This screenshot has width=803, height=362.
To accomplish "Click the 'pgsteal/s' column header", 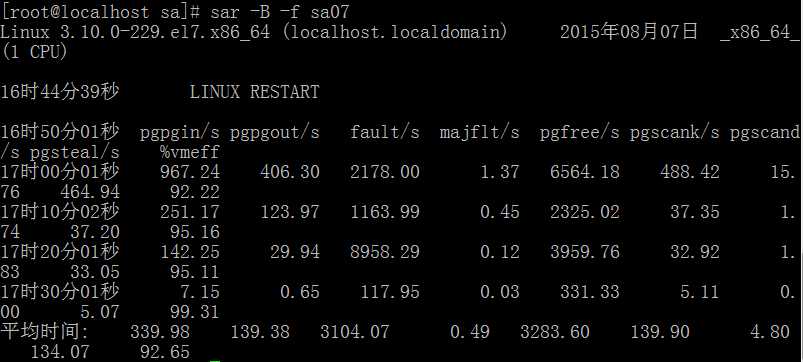I will click(x=75, y=152).
